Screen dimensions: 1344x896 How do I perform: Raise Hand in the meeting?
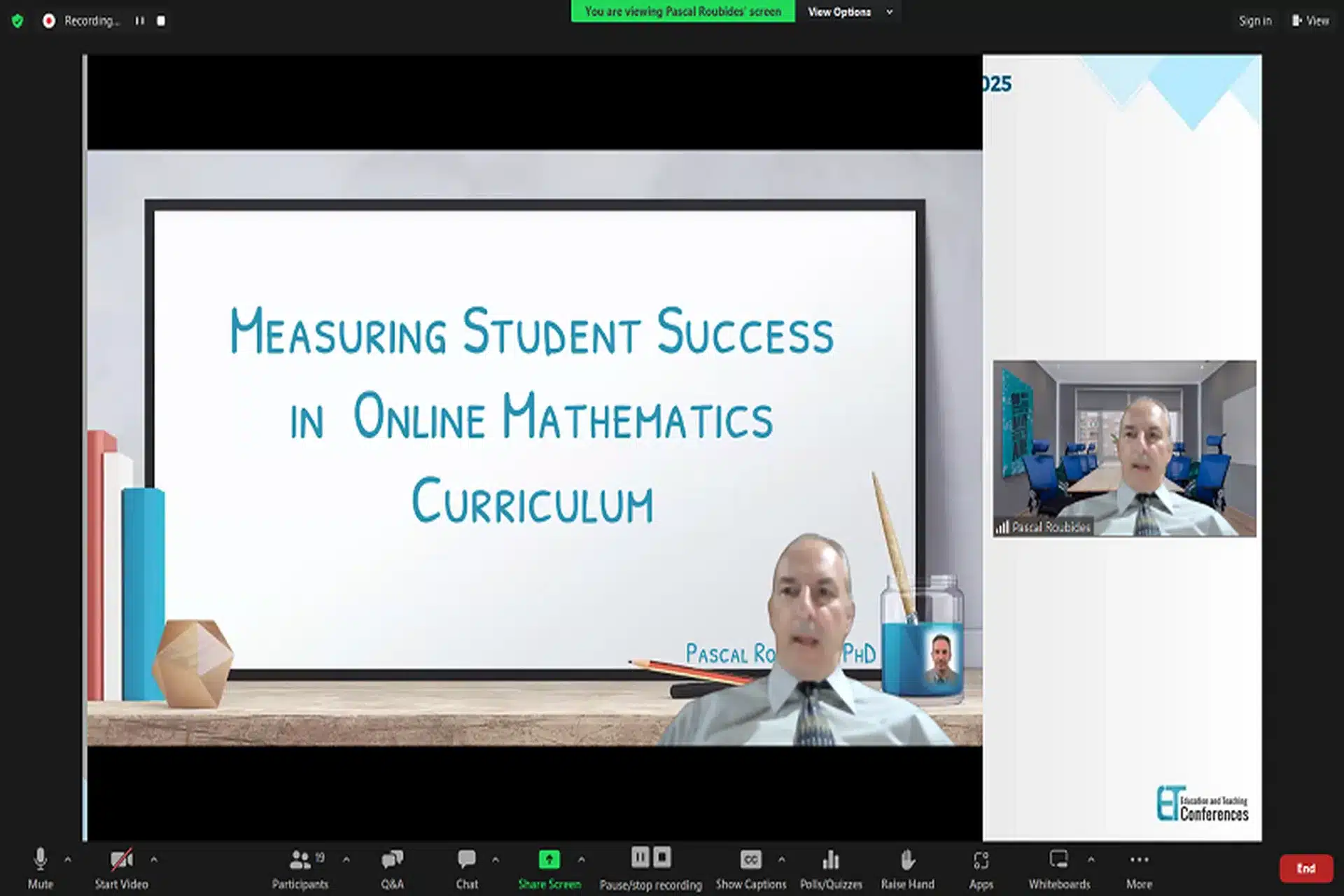[907, 868]
